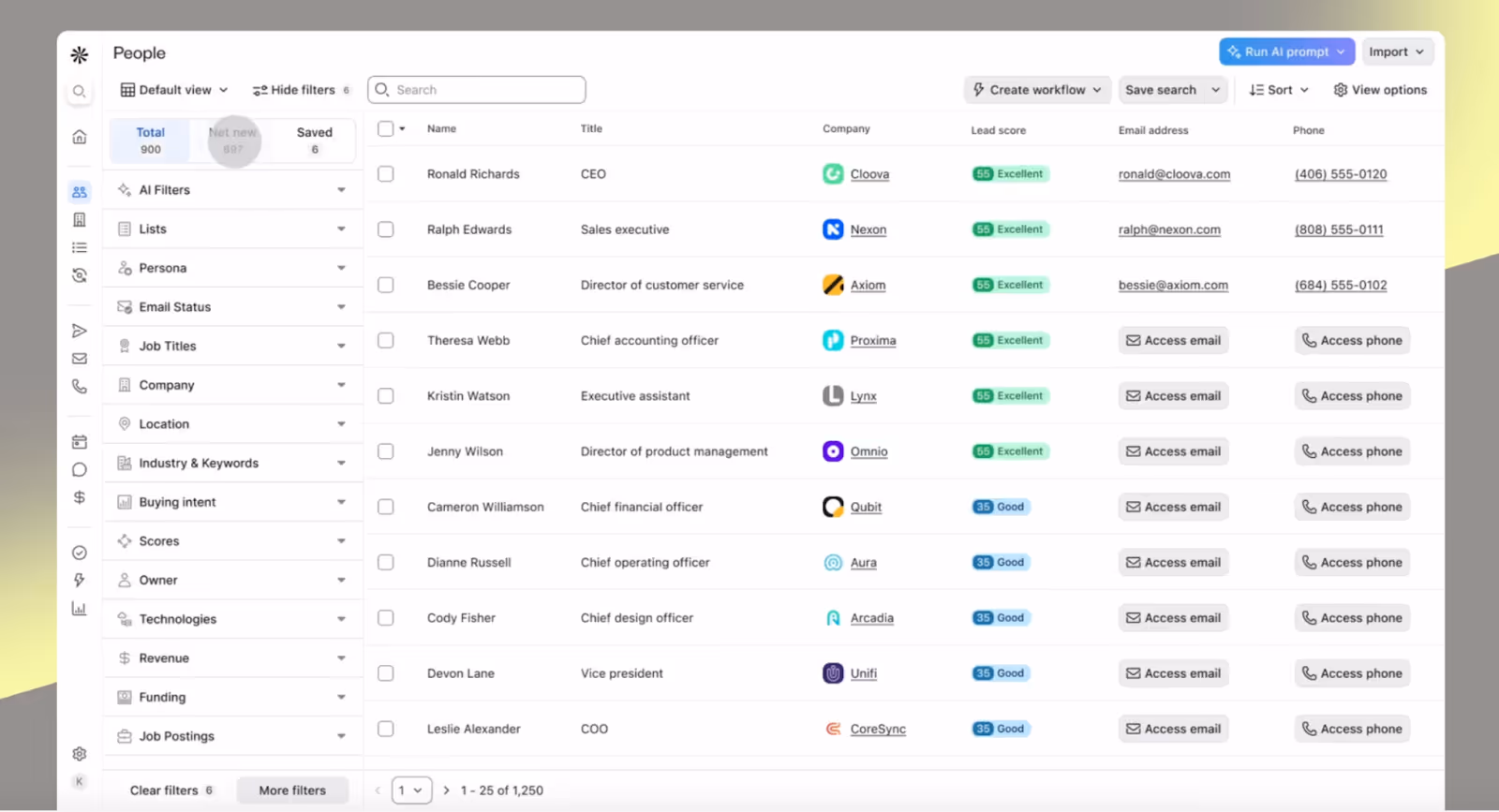Open the Run AI prompt menu

[1286, 52]
